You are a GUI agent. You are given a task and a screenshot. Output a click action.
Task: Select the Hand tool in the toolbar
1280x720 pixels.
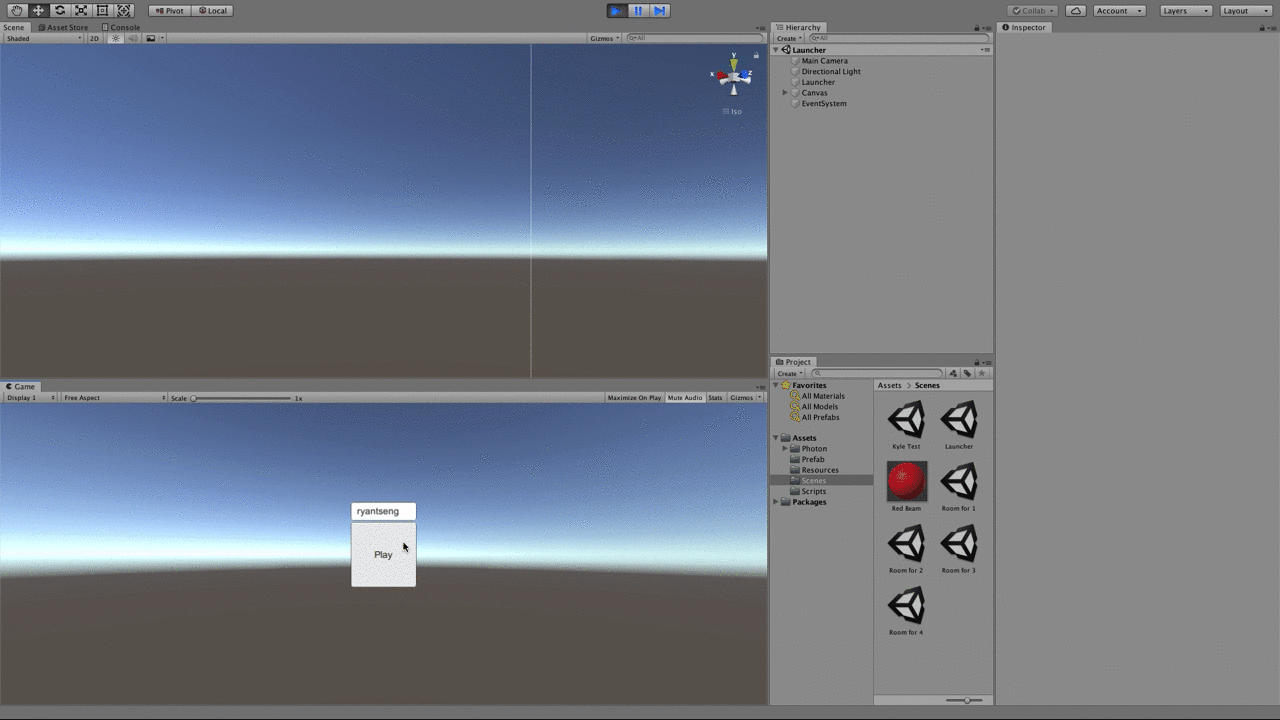click(17, 10)
